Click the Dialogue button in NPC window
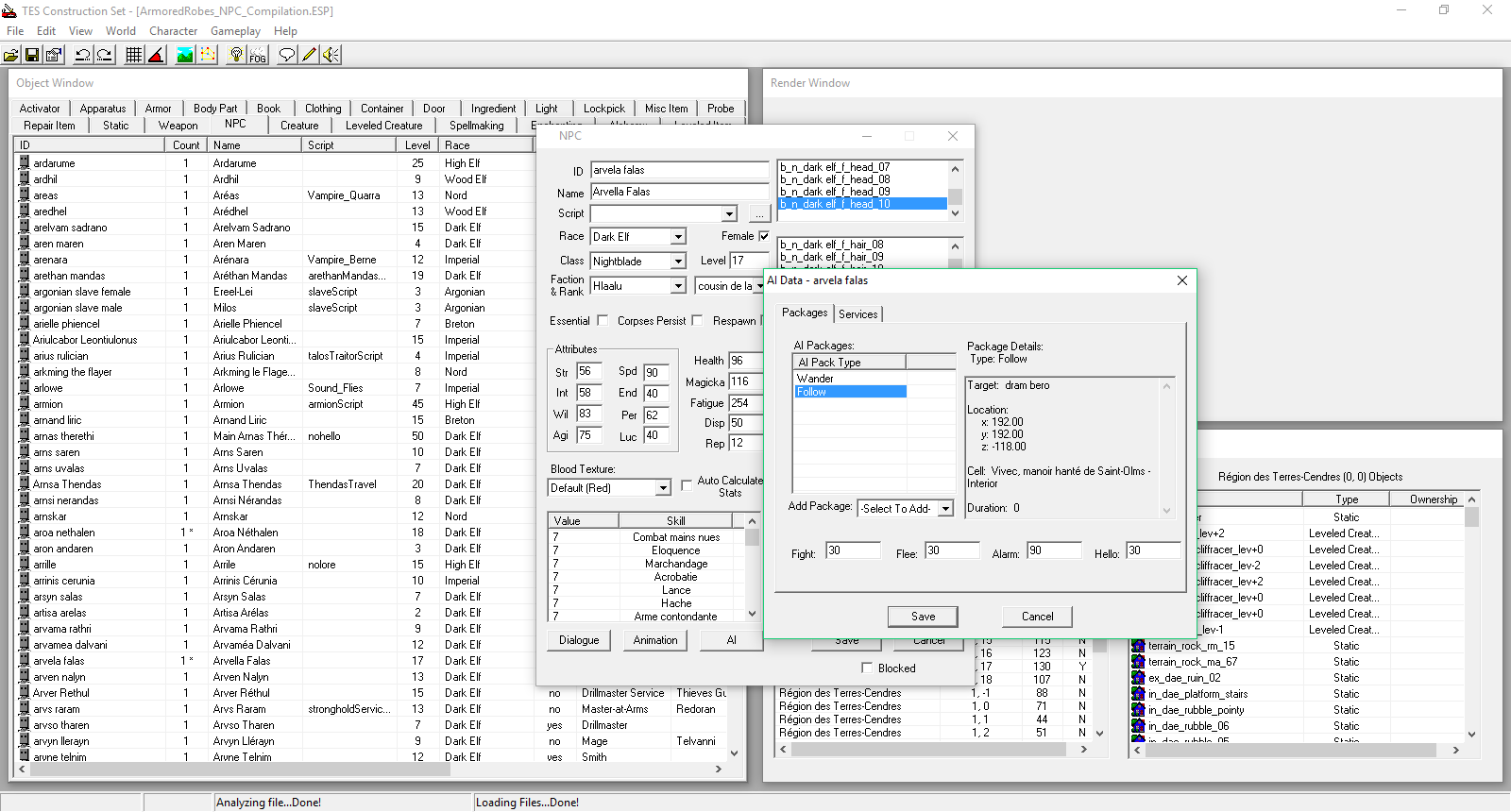 pyautogui.click(x=579, y=640)
